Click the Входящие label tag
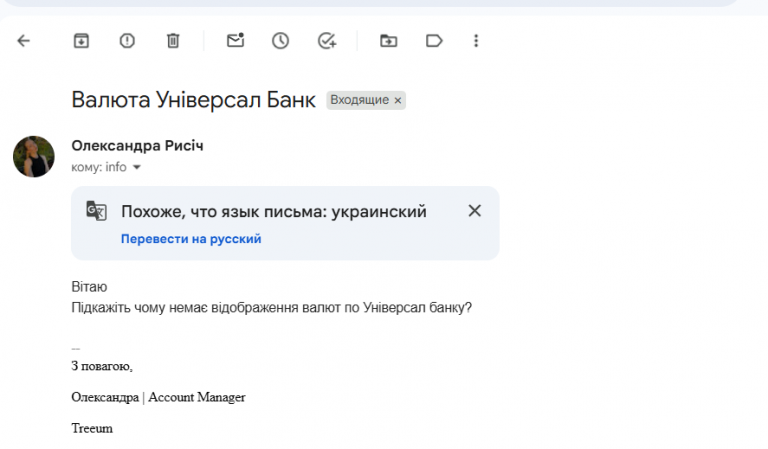 pyautogui.click(x=359, y=101)
